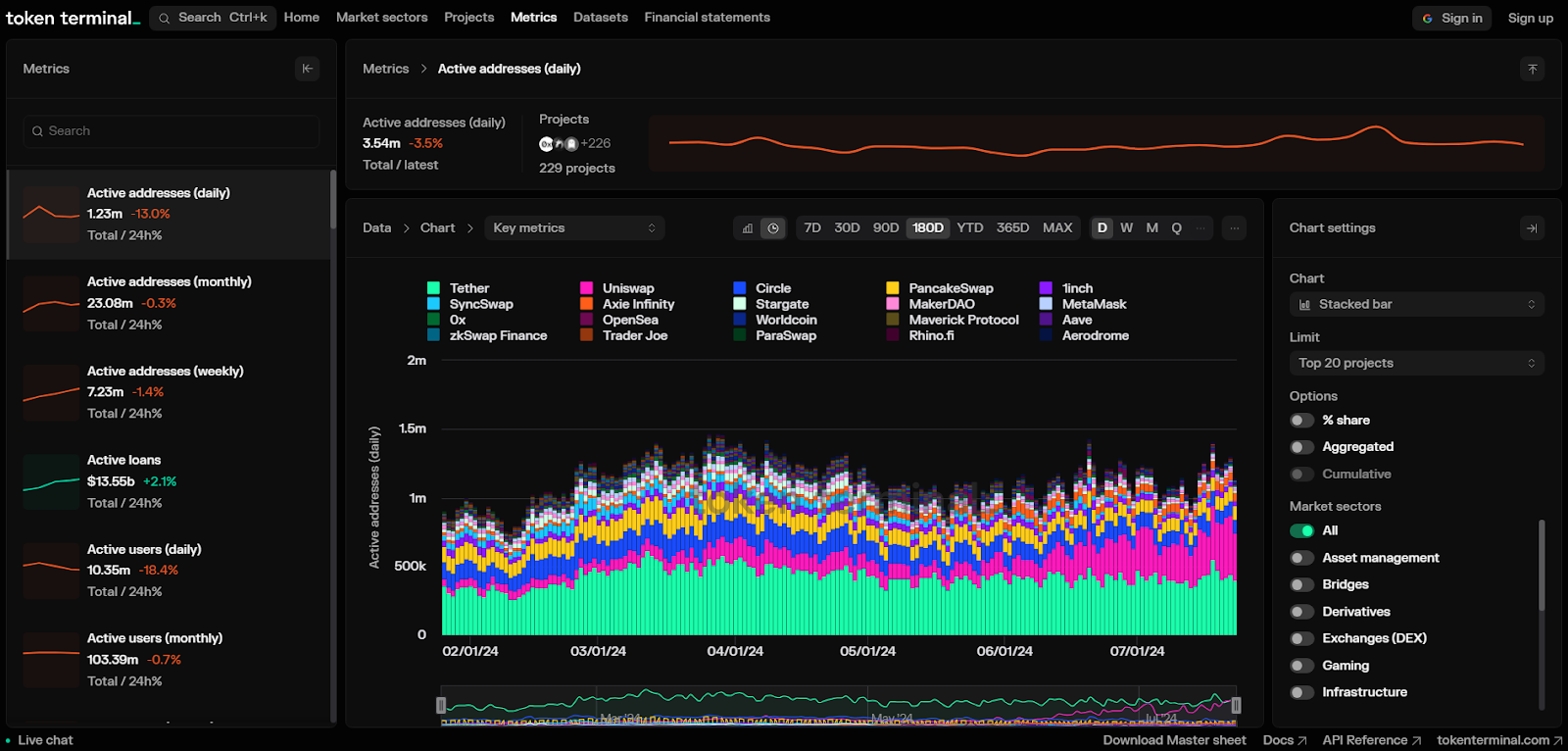Open the Datasets nav item
Viewport: 1568px width, 751px height.
(601, 18)
